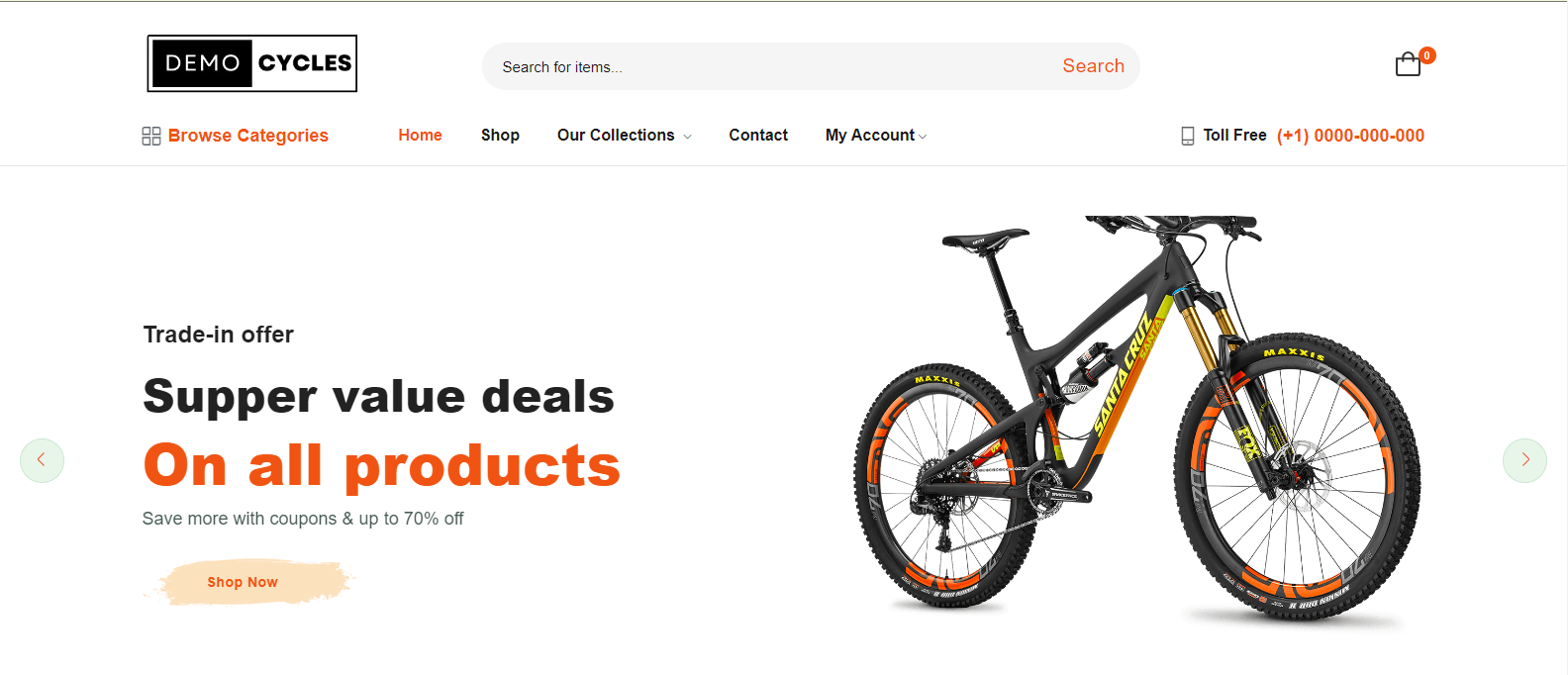Expand the My Account dropdown chevron
This screenshot has width=1568, height=675.
(x=923, y=137)
